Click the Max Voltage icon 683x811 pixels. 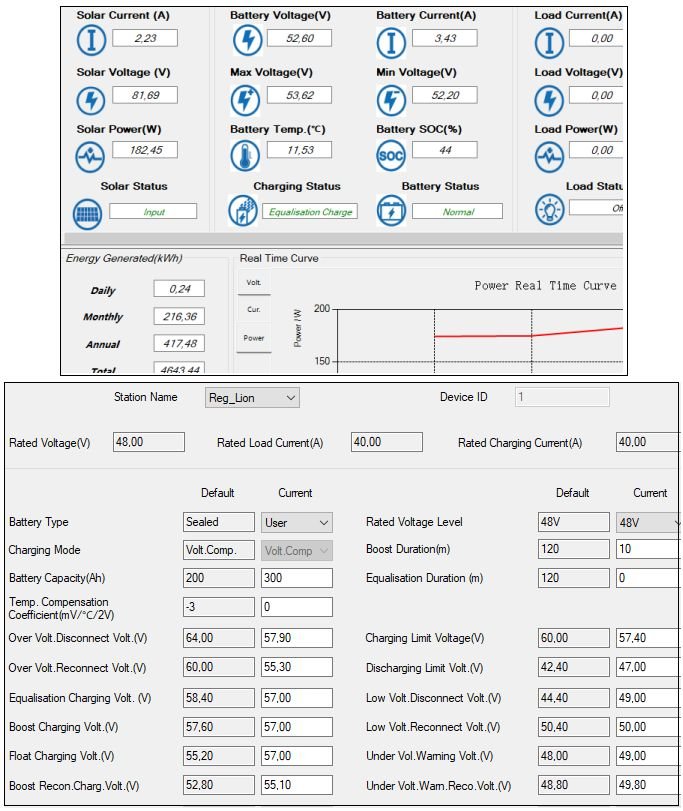(x=245, y=99)
